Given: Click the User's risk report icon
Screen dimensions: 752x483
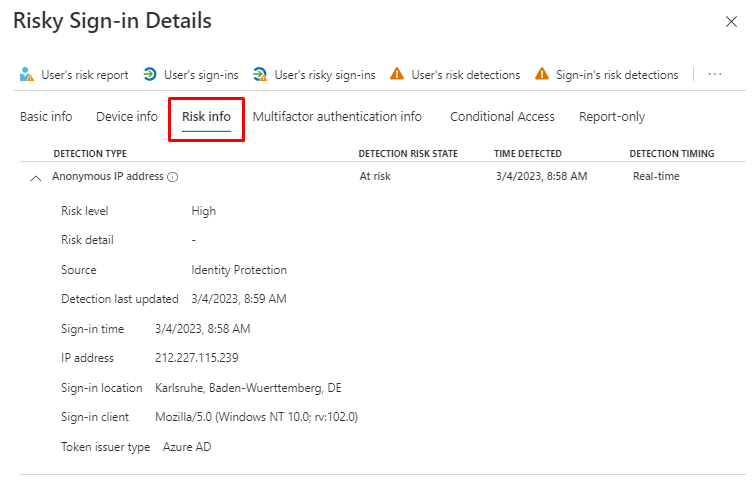Looking at the screenshot, I should pyautogui.click(x=27, y=74).
